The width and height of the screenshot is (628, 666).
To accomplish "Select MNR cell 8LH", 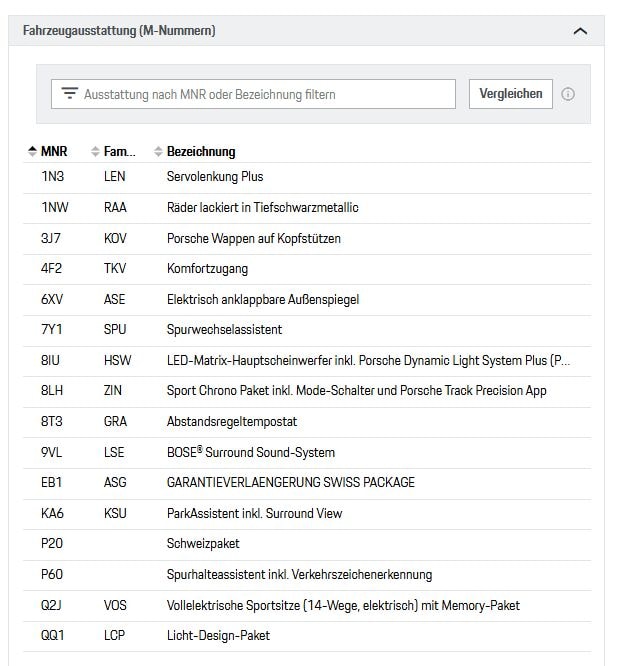I will pos(52,390).
